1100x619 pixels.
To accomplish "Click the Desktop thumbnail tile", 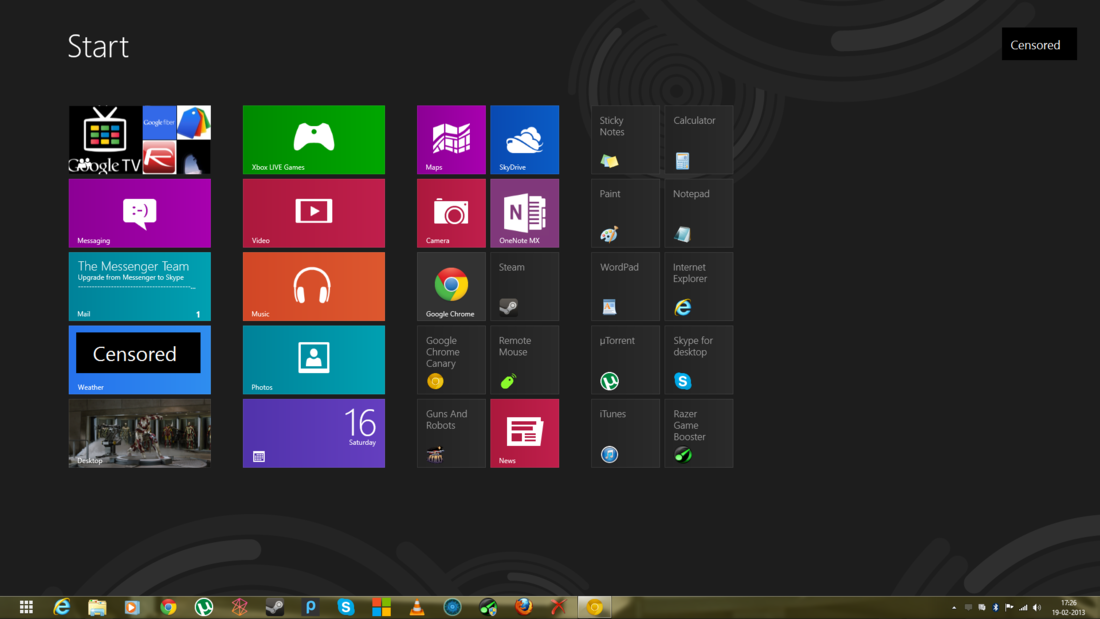I will 139,433.
